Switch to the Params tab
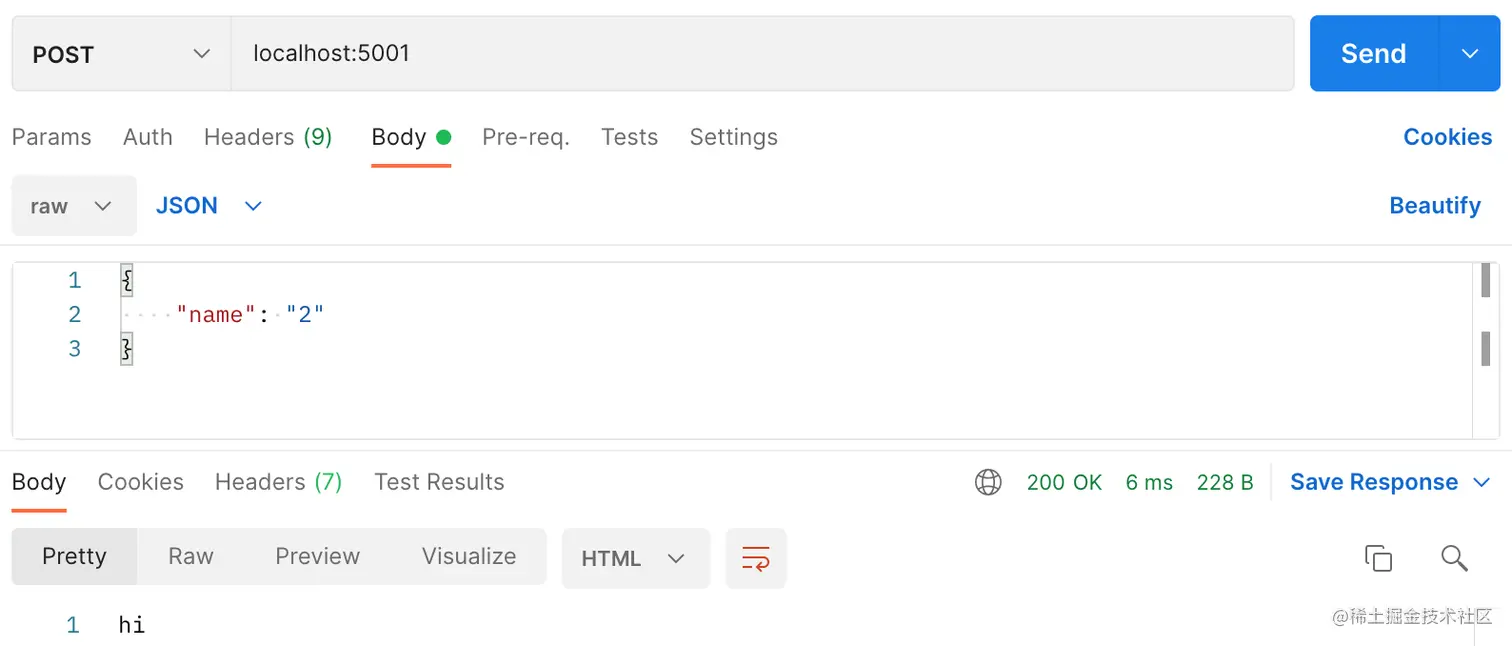Image resolution: width=1512 pixels, height=646 pixels. point(51,137)
